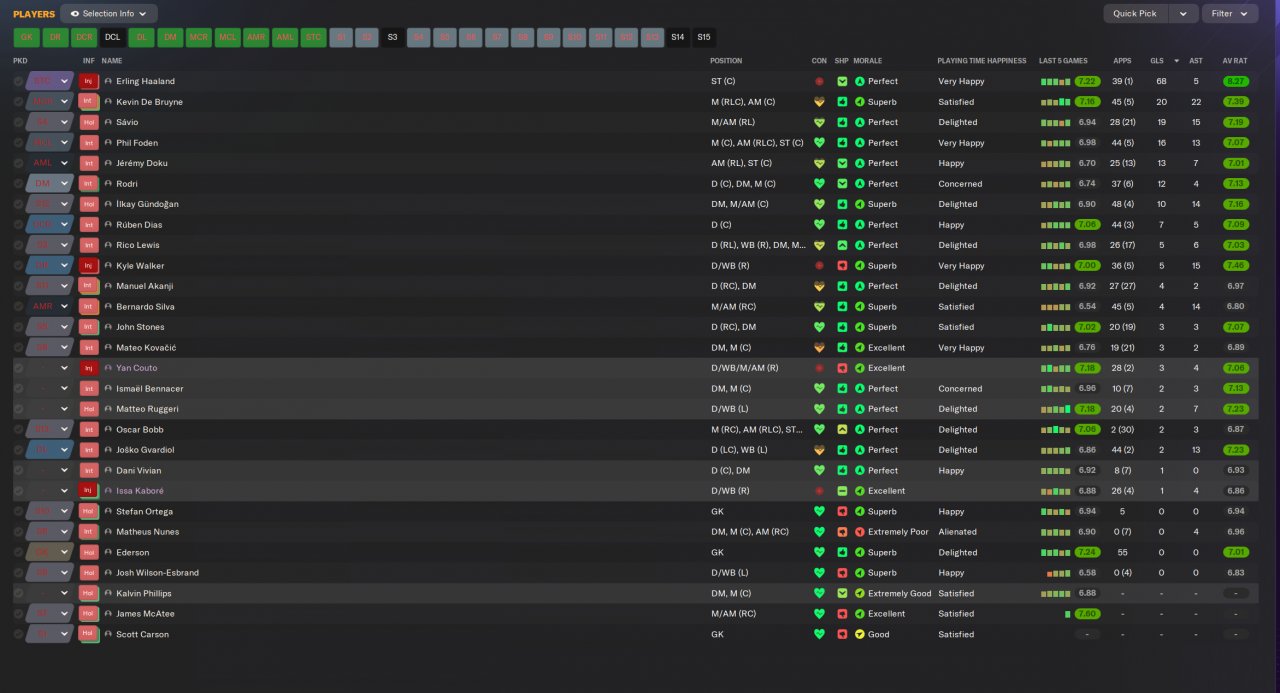Screen dimensions: 1280x693
Task: Open position dropdown for Matteo Ruggeri
Action: click(x=65, y=409)
